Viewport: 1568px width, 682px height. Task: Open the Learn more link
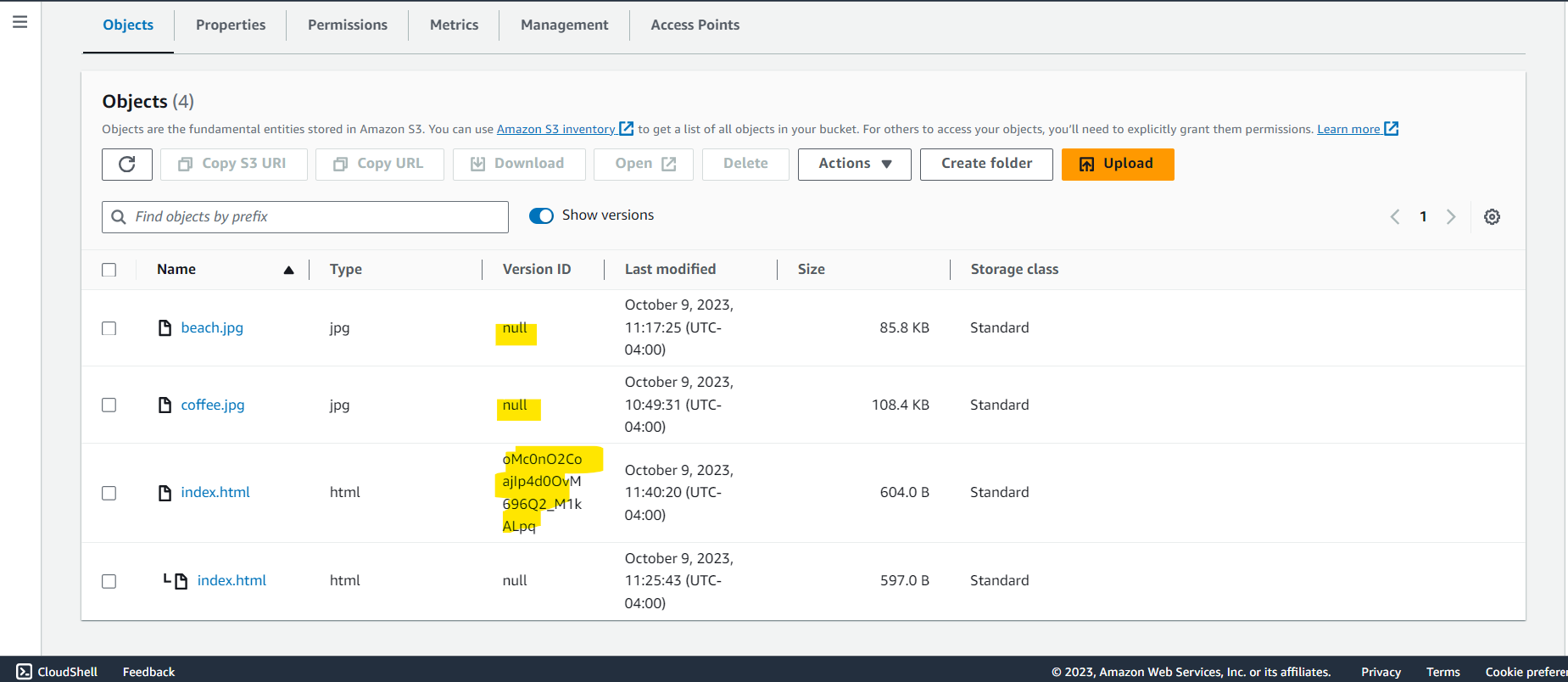click(x=1348, y=129)
